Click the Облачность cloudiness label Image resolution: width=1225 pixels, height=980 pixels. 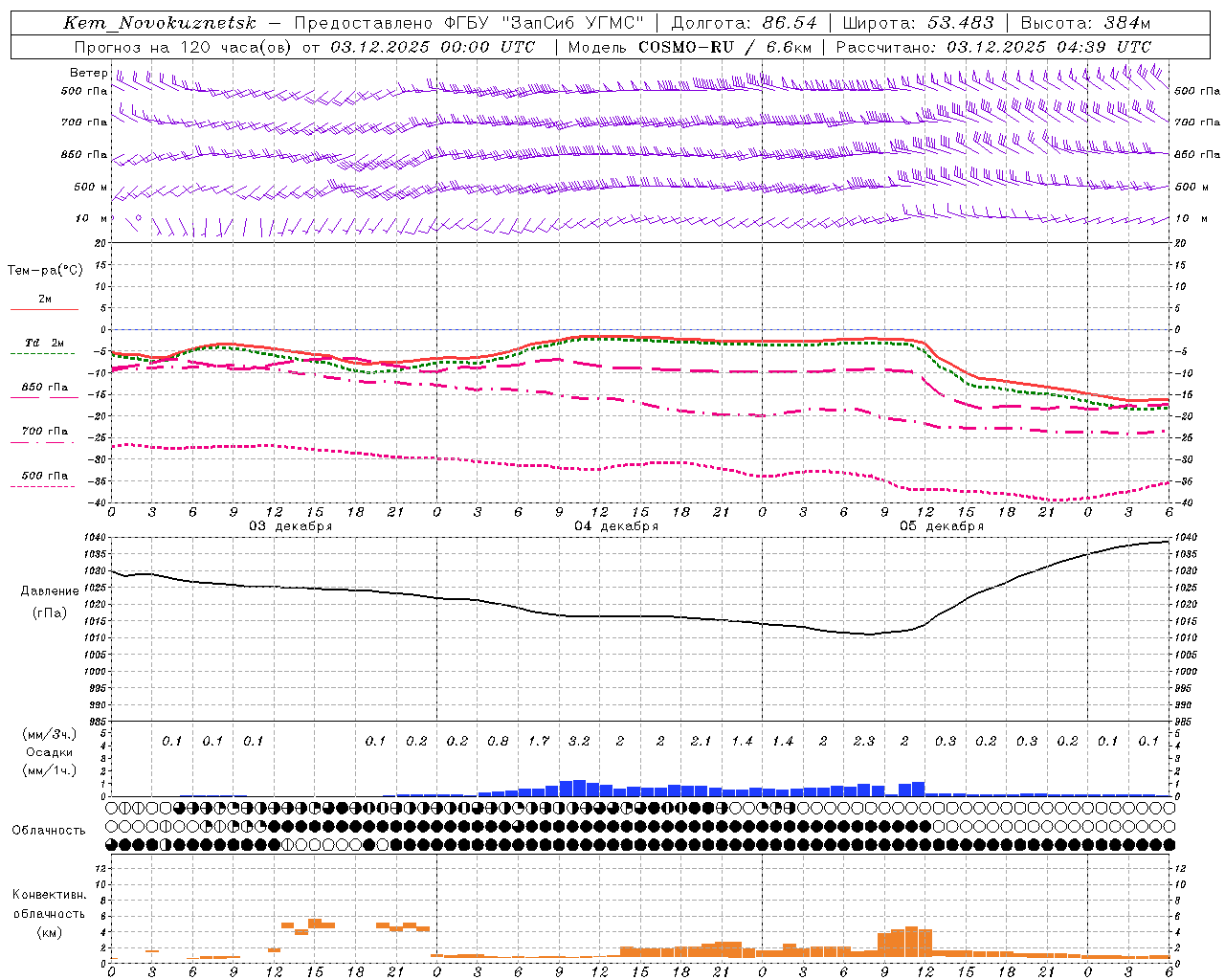coord(49,831)
